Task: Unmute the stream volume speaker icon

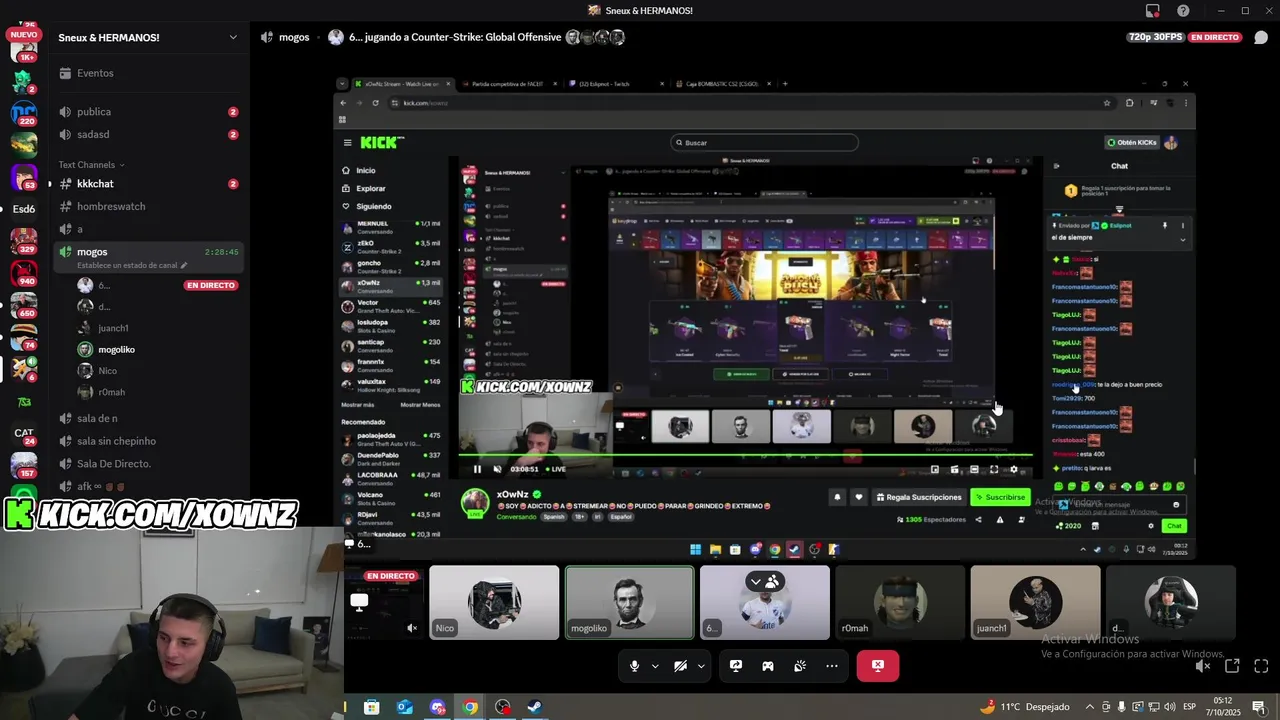Action: pyautogui.click(x=1203, y=666)
